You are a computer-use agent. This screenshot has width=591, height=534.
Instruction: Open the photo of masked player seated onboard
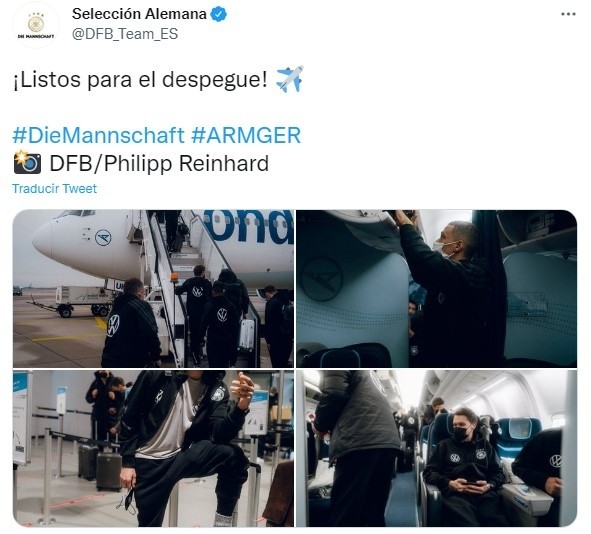coord(436,448)
